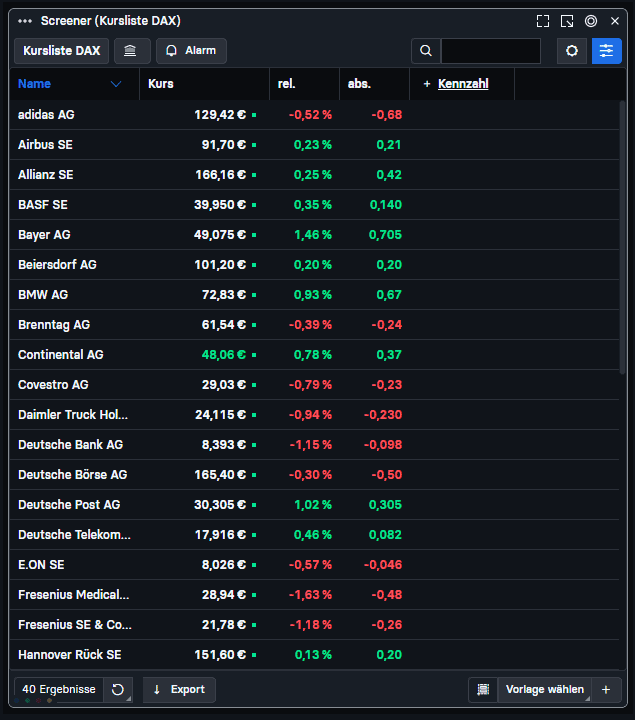Open the stacked layers list icon
Screen dimensions: 635x720
click(x=132, y=51)
